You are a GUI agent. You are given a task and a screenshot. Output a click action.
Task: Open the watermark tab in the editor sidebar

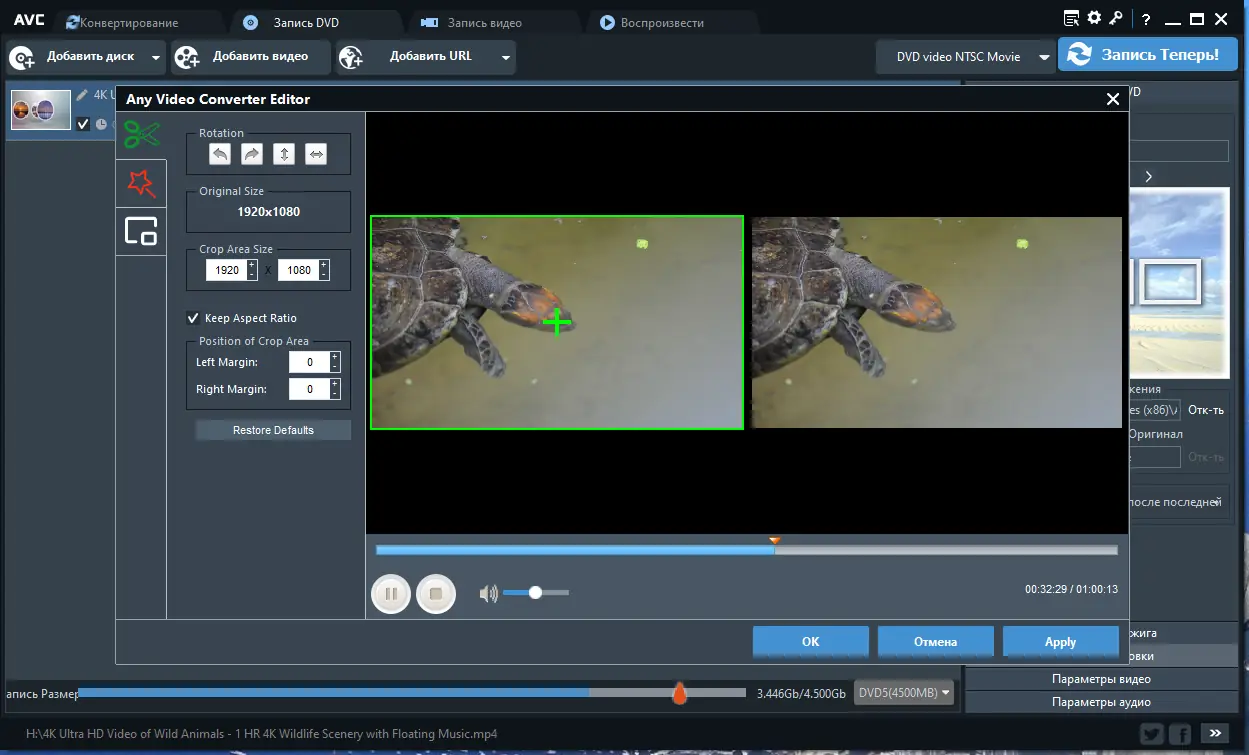141,231
